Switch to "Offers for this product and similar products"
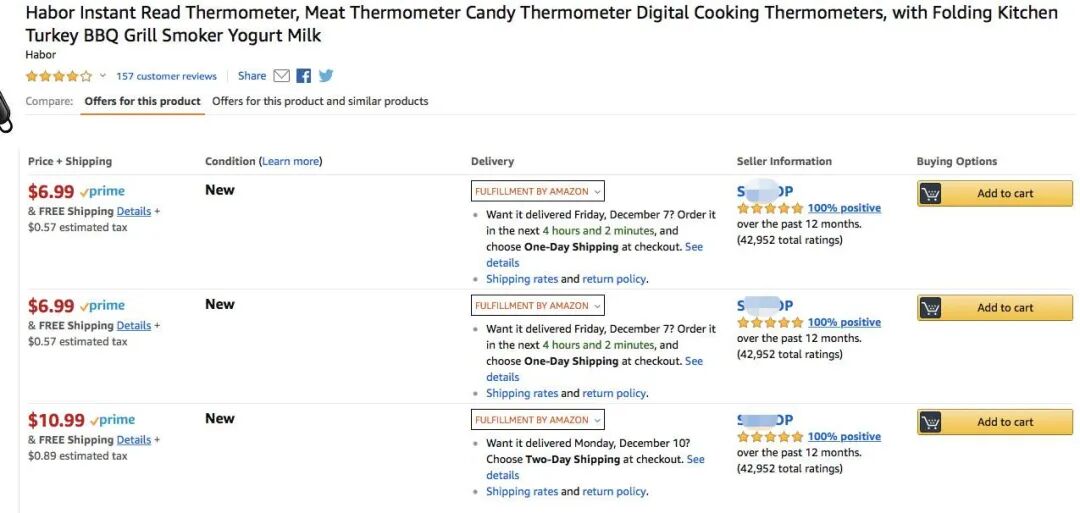1080x513 pixels. pyautogui.click(x=320, y=101)
